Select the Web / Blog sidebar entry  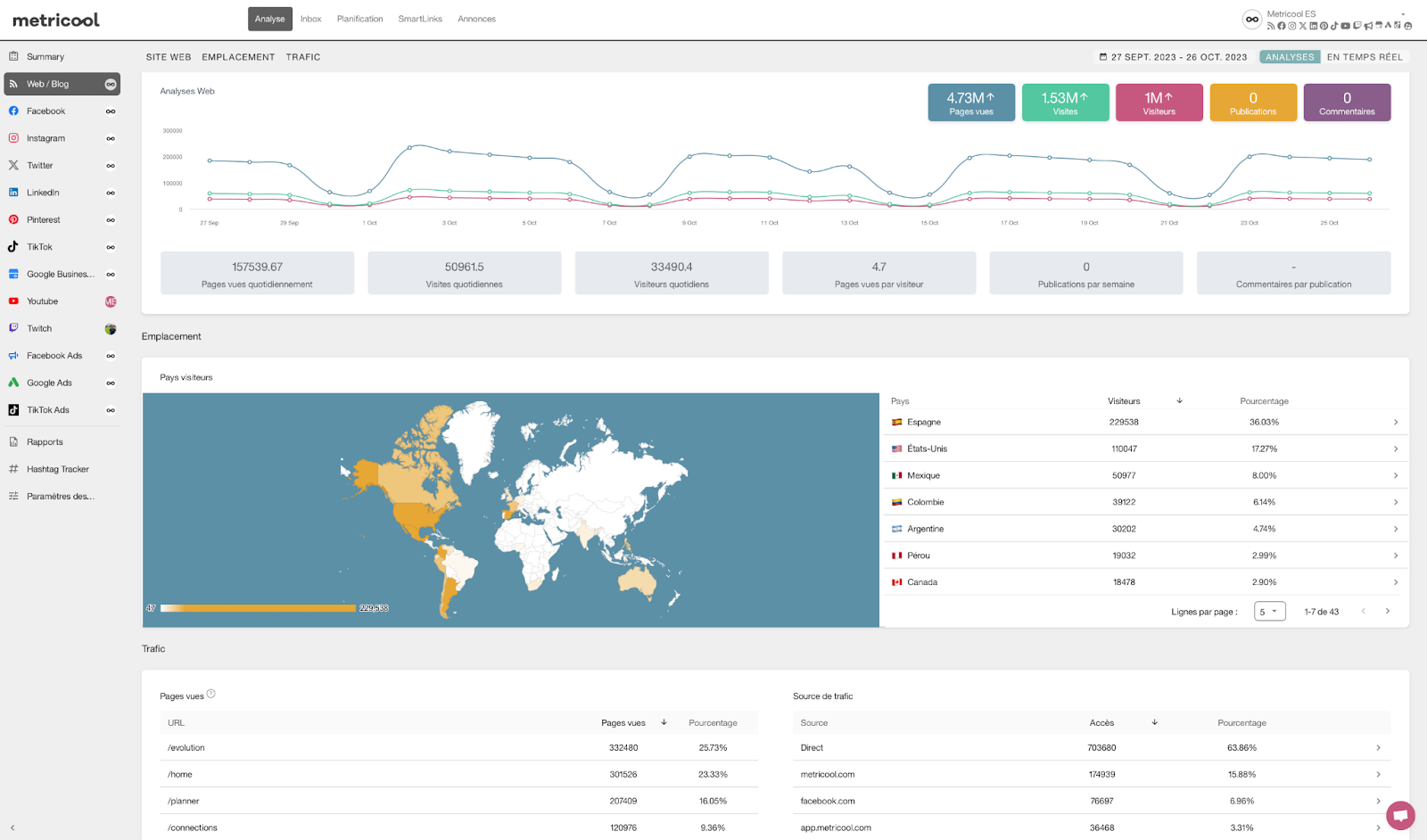click(x=62, y=84)
